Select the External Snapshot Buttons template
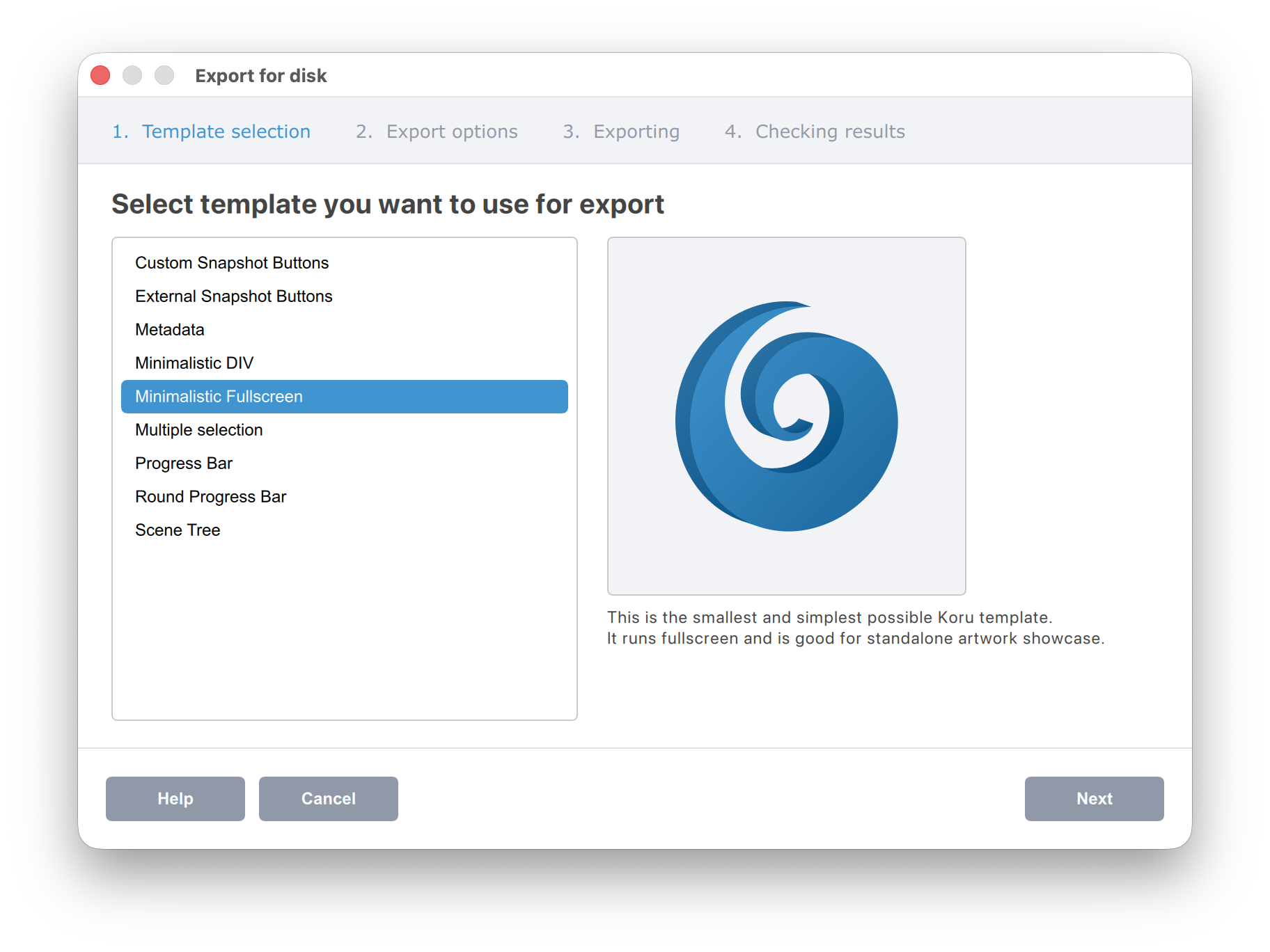1270x952 pixels. 344,296
